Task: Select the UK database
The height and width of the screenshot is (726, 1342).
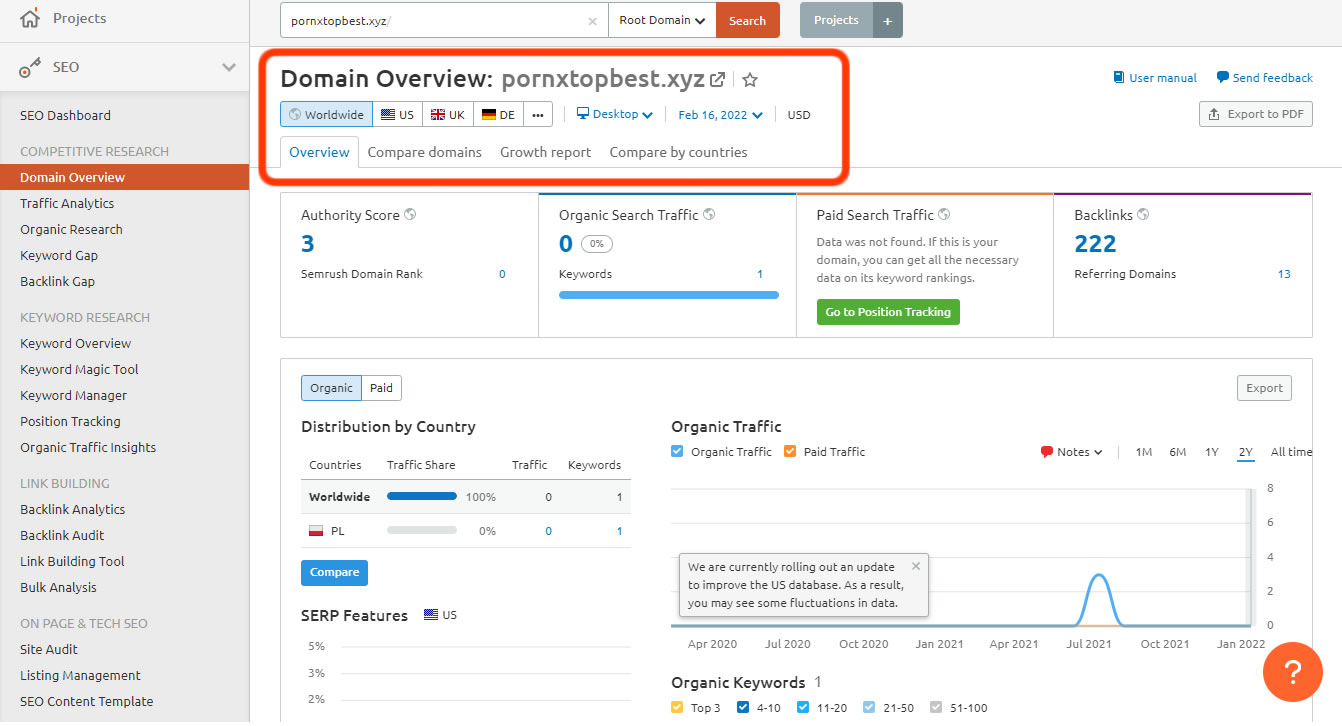Action: [447, 114]
